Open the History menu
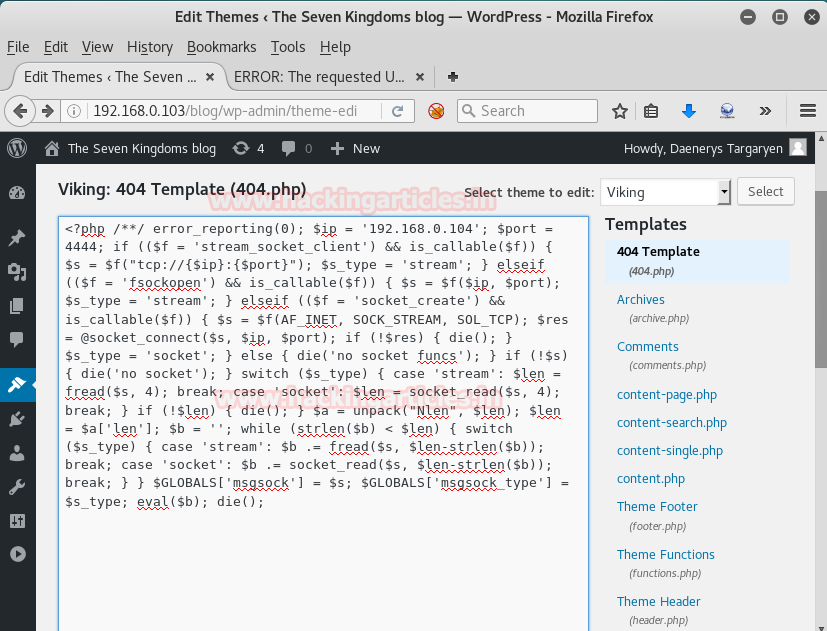827x631 pixels. (x=150, y=47)
